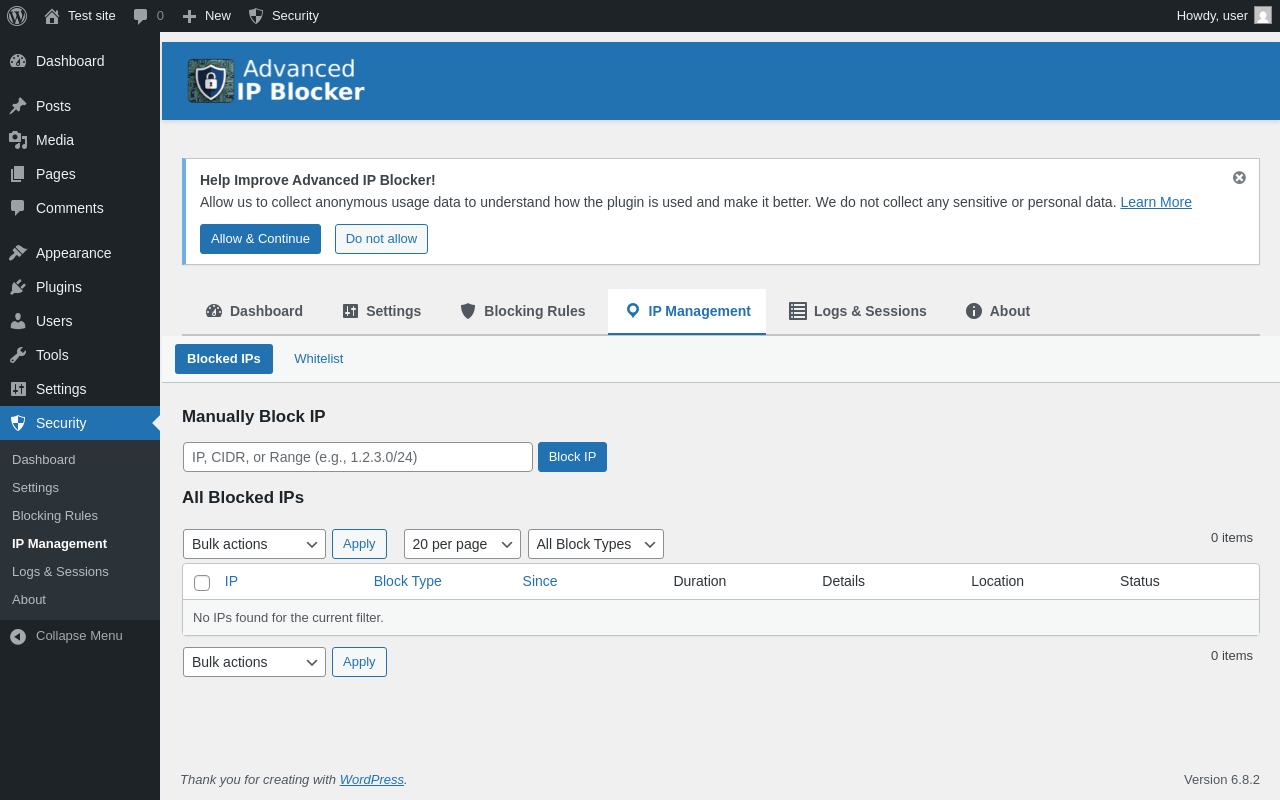Viewport: 1280px width, 800px height.
Task: Switch to the Blocking Rules tab
Action: [522, 311]
